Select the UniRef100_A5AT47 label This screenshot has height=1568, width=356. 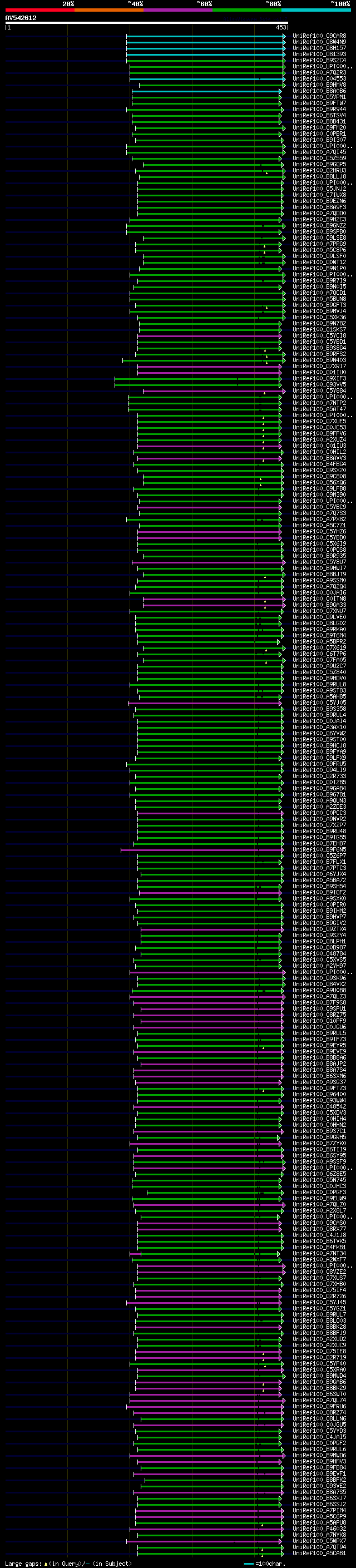(x=319, y=409)
